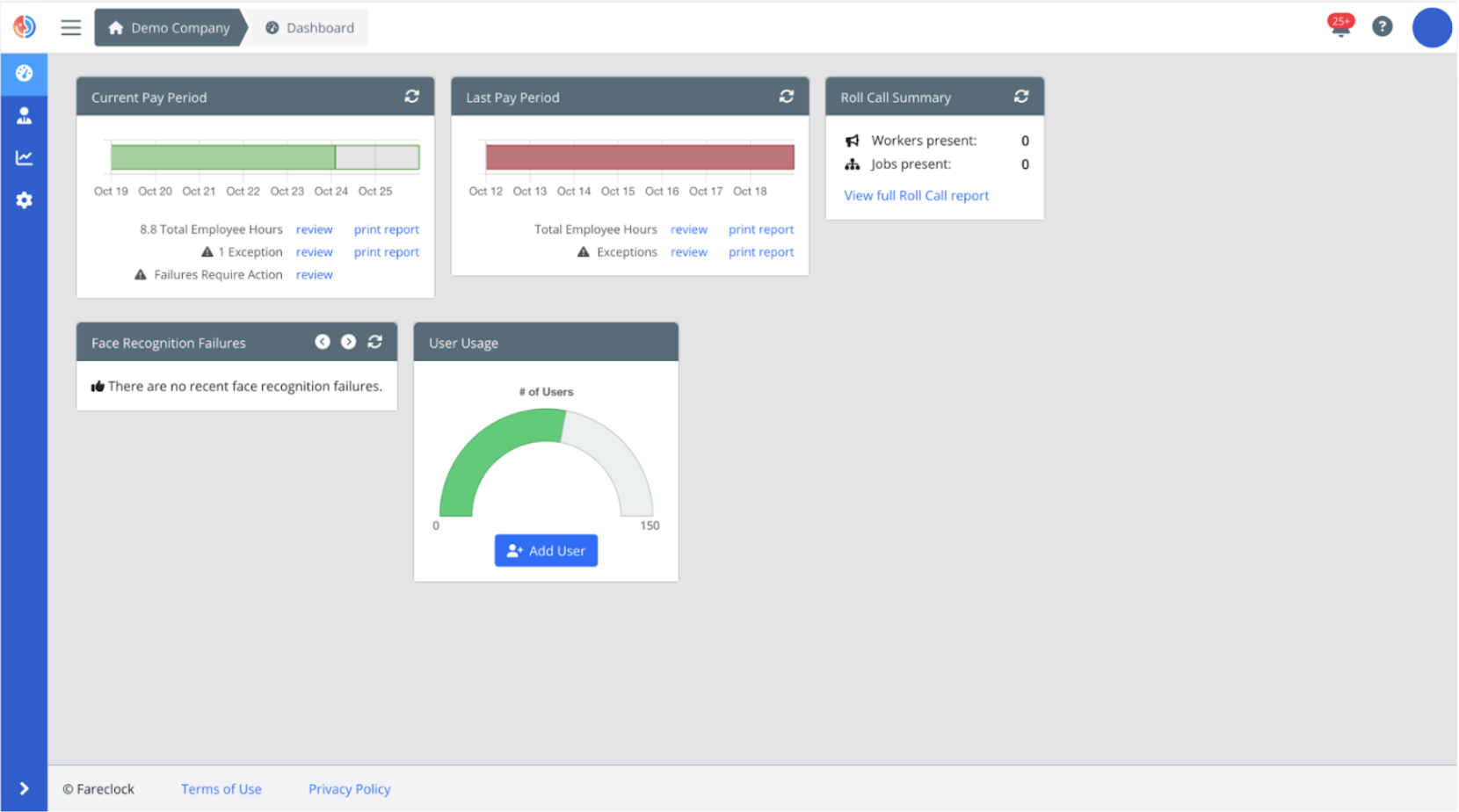
Task: Open the help question mark icon
Action: pyautogui.click(x=1382, y=26)
